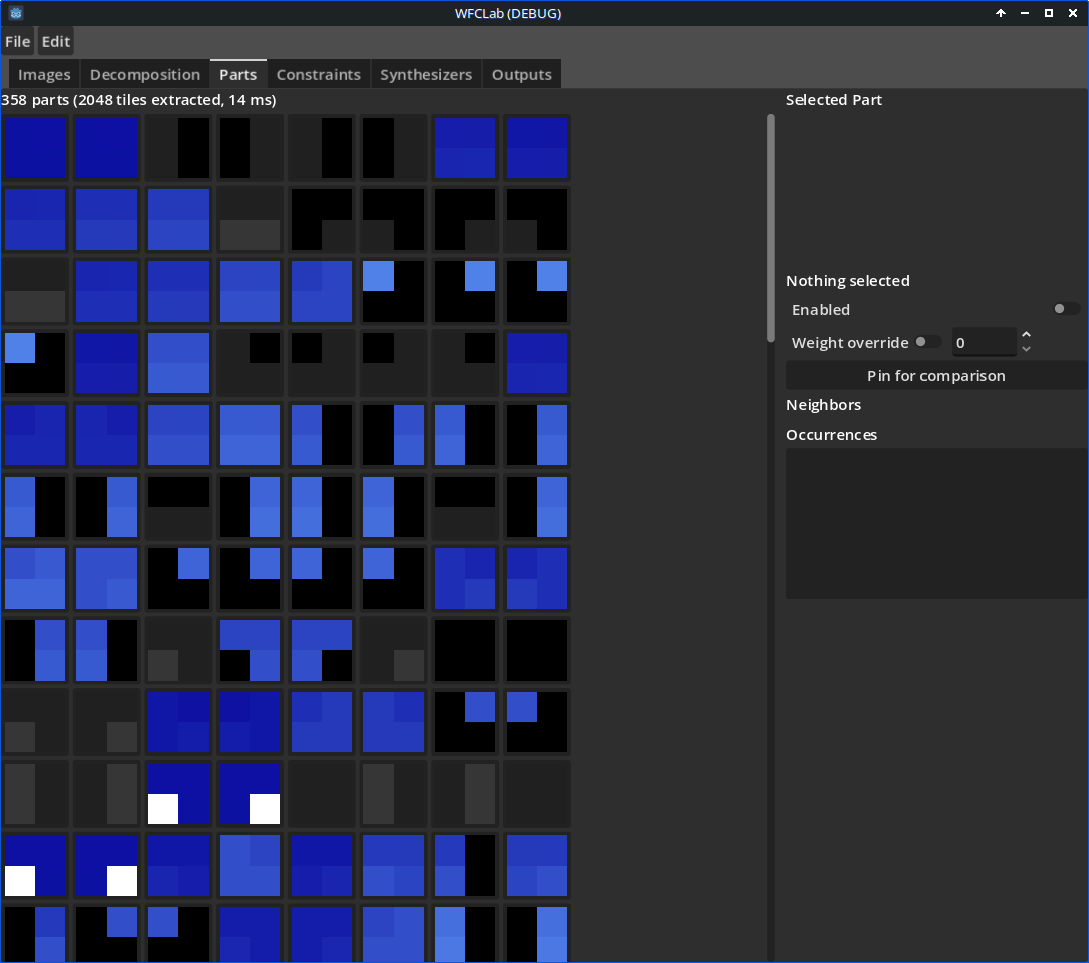Minimize the WFCLab window

point(1024,13)
